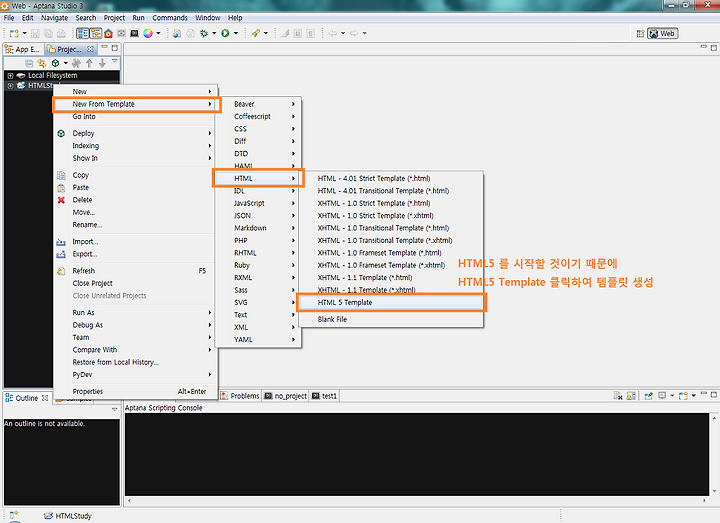720x523 pixels.
Task: Click the globe preview toolbar icon
Action: point(177,33)
